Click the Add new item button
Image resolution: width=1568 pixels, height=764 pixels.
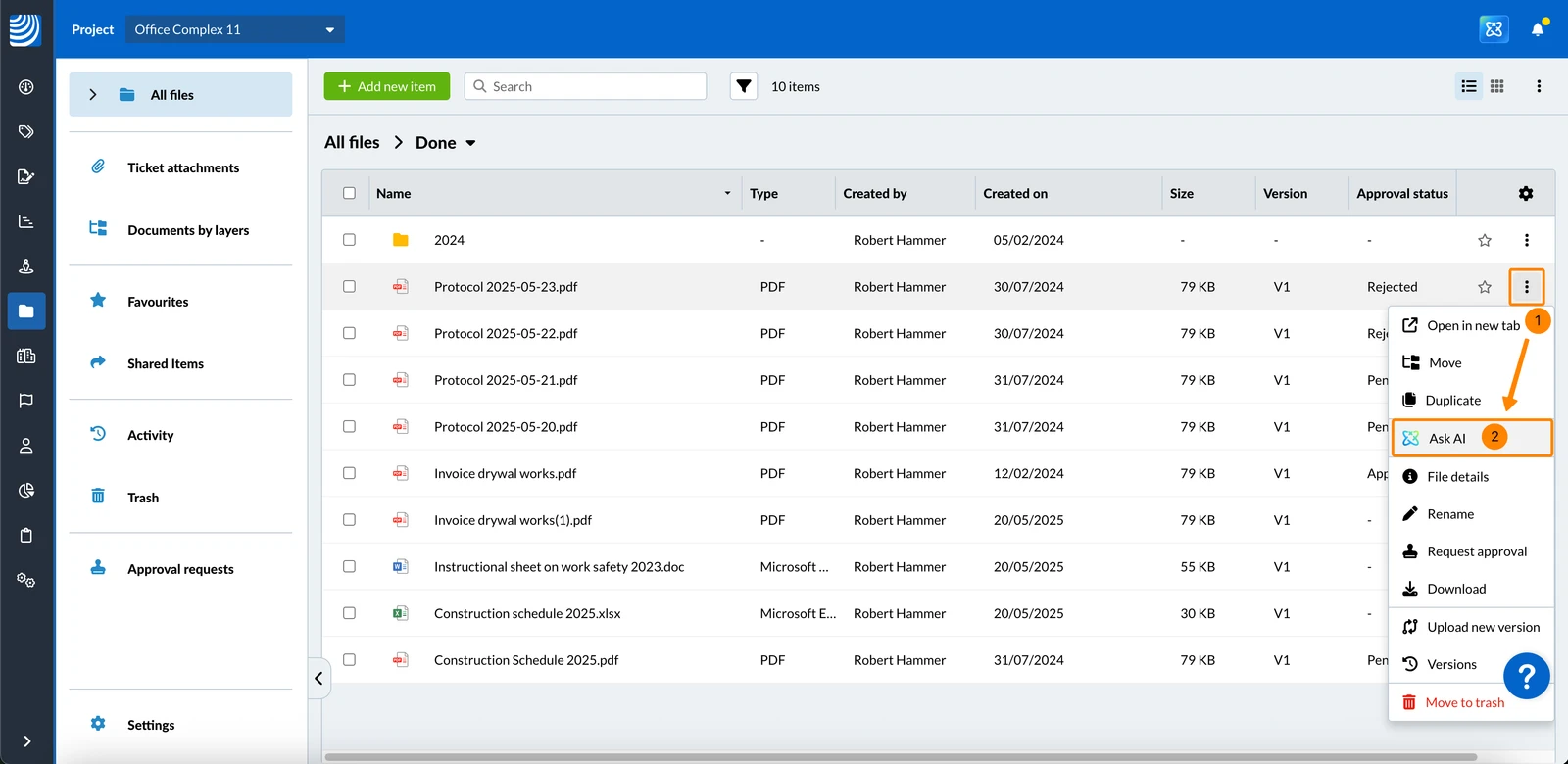click(387, 86)
